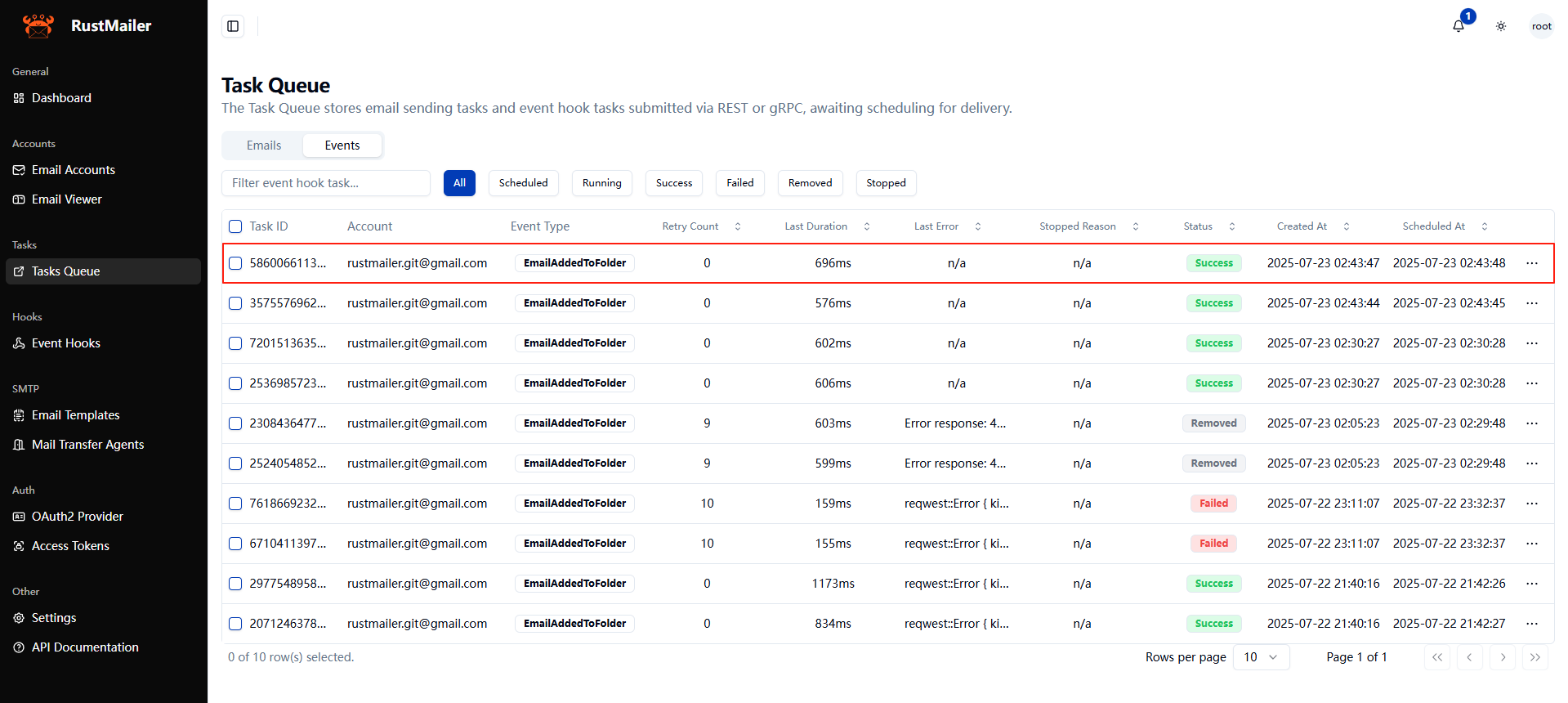Open Dashboard in the sidebar

click(x=103, y=98)
